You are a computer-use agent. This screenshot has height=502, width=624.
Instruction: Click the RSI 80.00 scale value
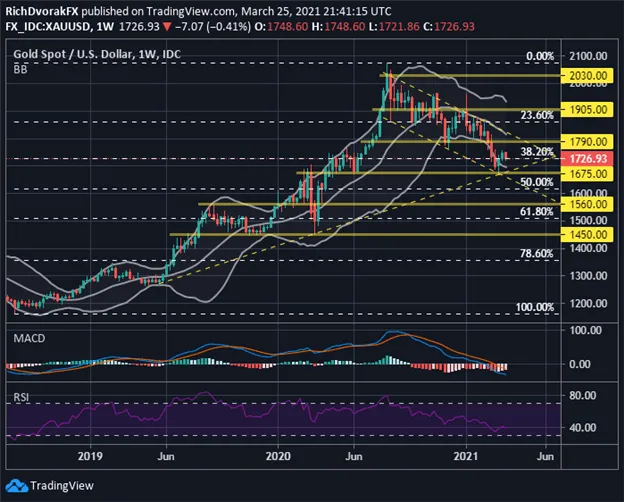583,396
